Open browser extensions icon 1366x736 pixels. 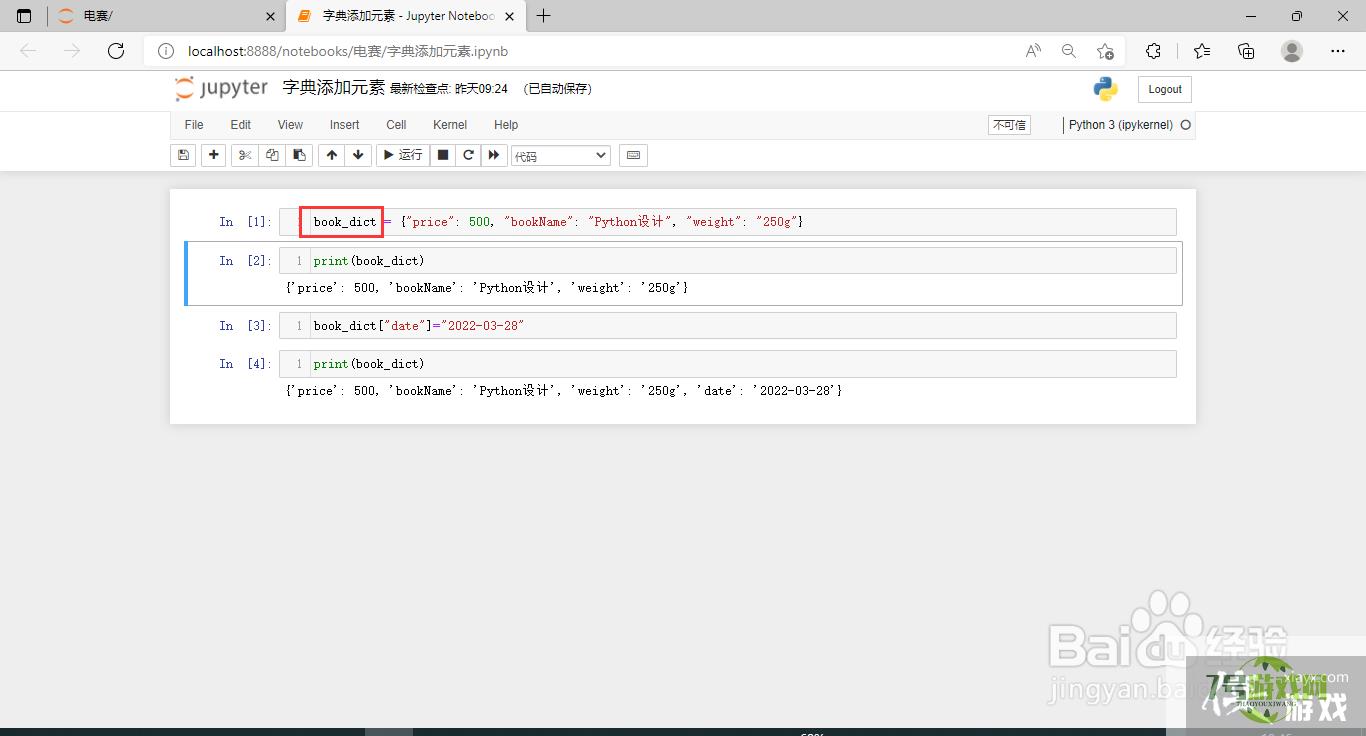pos(1153,51)
